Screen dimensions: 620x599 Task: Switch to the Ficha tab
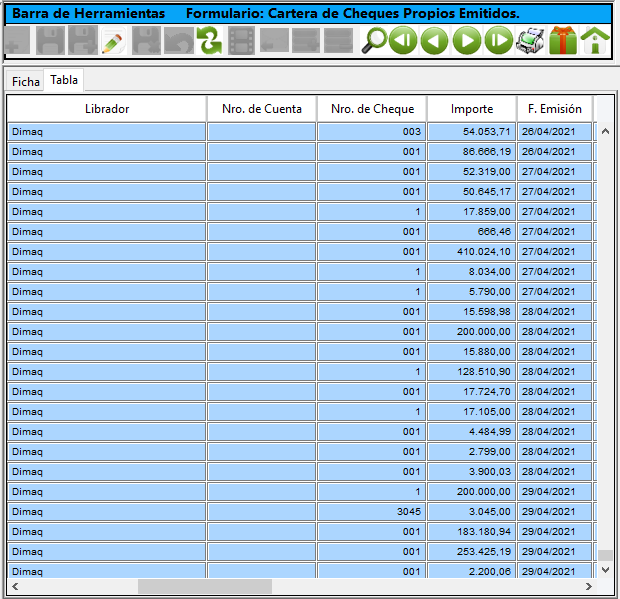26,82
